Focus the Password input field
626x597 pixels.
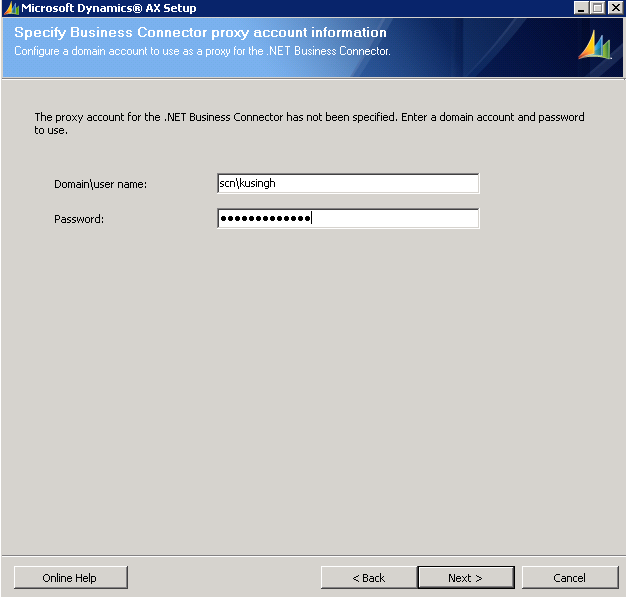tap(348, 218)
